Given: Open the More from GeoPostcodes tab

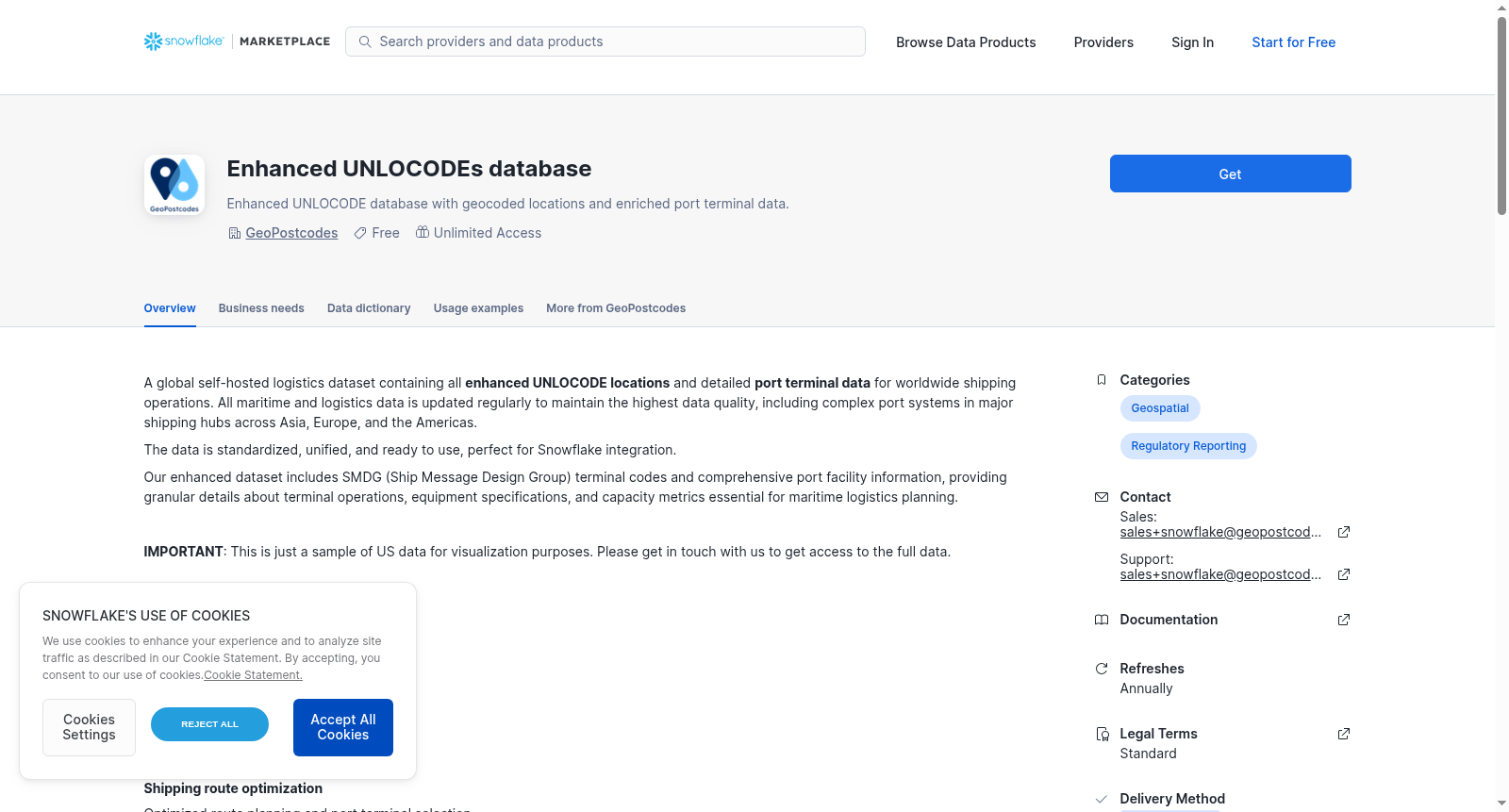Looking at the screenshot, I should [616, 308].
